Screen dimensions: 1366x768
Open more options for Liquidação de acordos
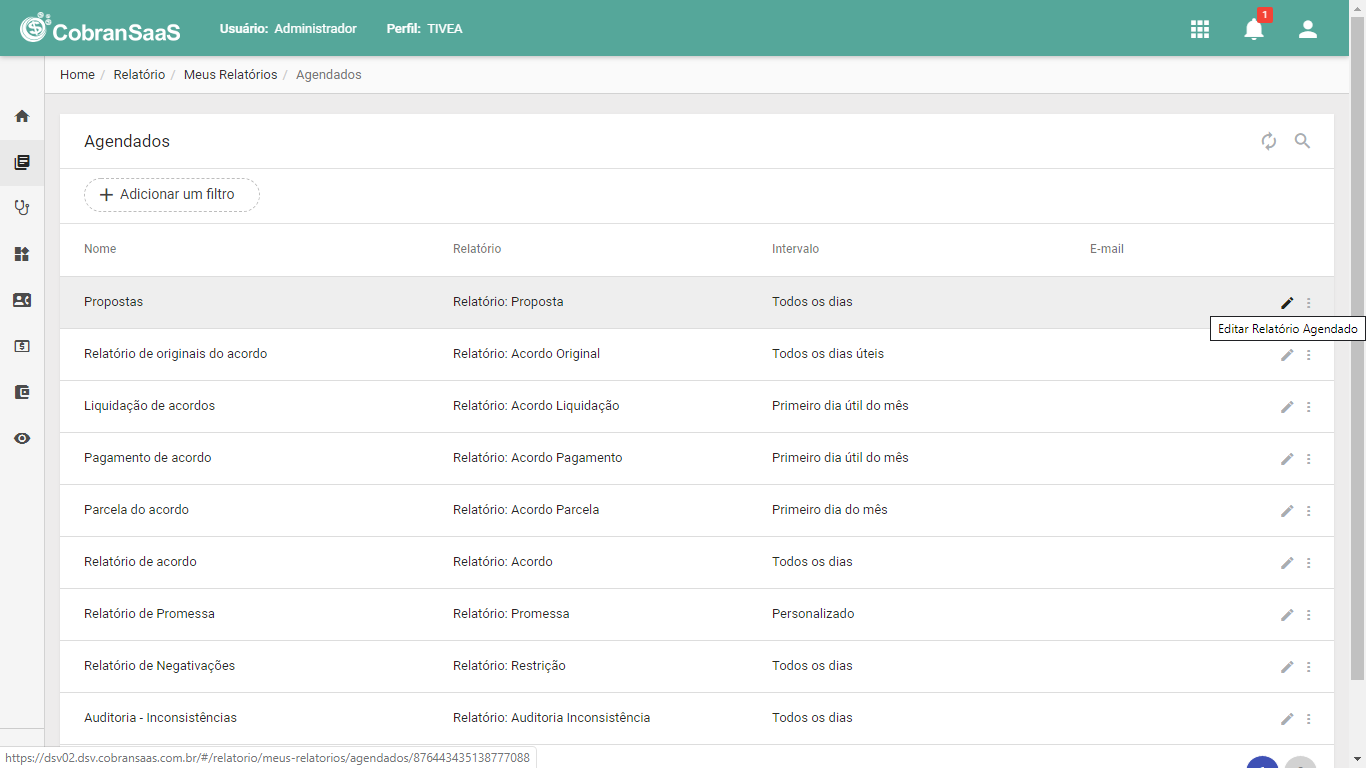coord(1309,407)
